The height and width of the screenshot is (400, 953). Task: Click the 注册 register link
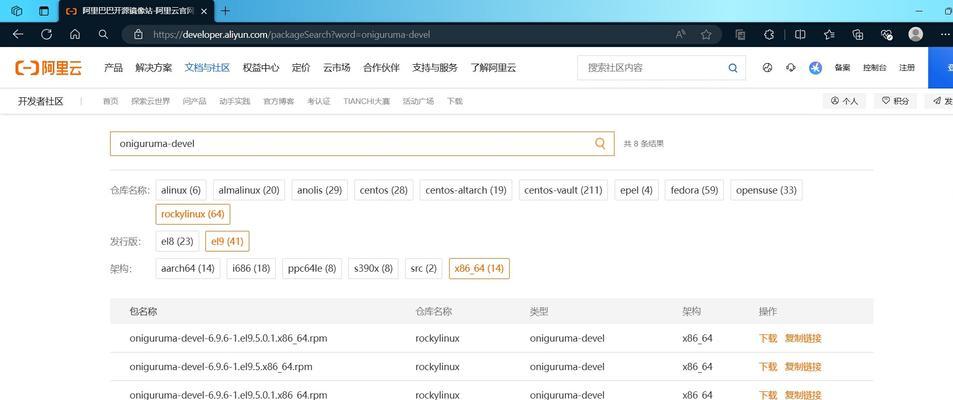click(907, 67)
